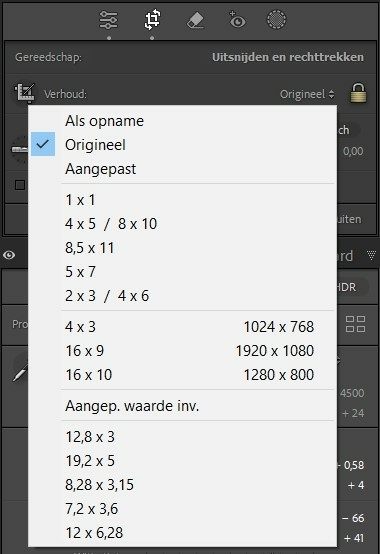Open the profile browser grid icon
The height and width of the screenshot is (554, 380).
pos(355,324)
